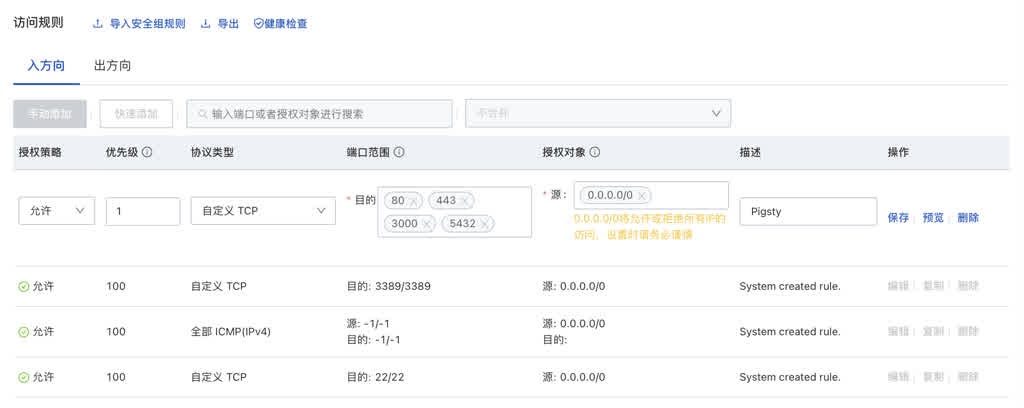Click the import security group rules icon
Screen dimensions: 1024x408
pyautogui.click(x=98, y=23)
